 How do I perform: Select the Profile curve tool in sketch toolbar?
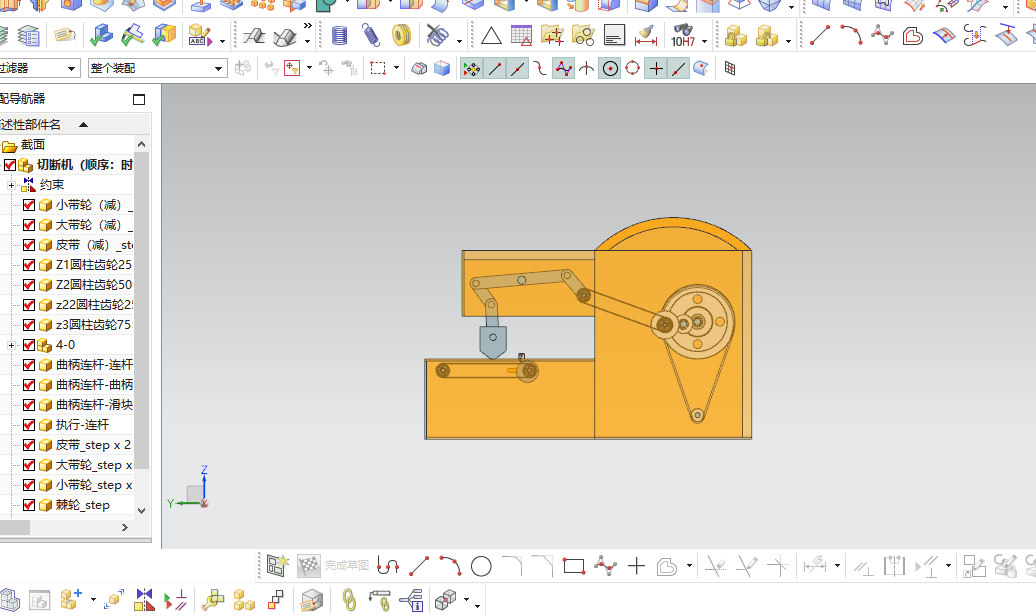pos(388,566)
